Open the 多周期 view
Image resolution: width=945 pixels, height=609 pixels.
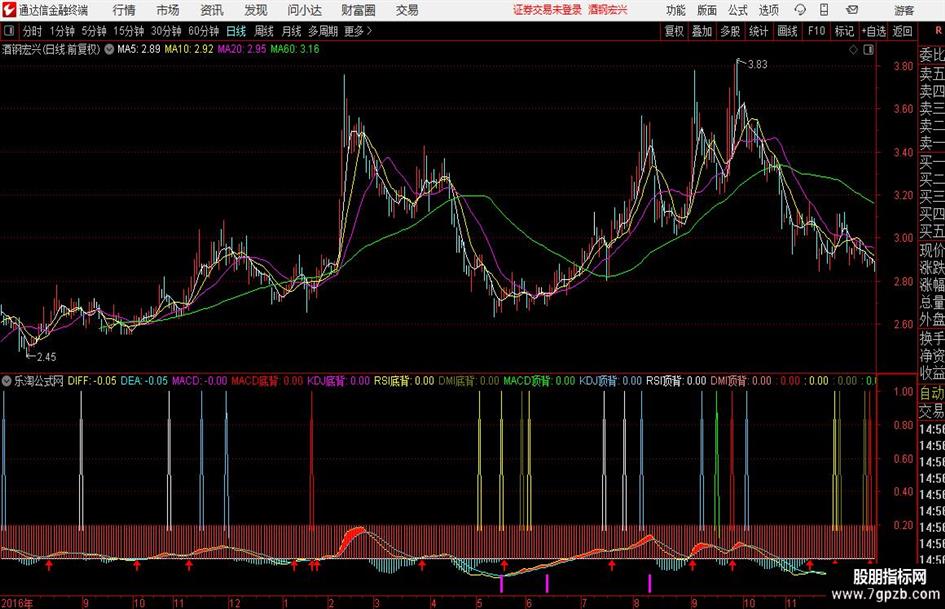323,31
